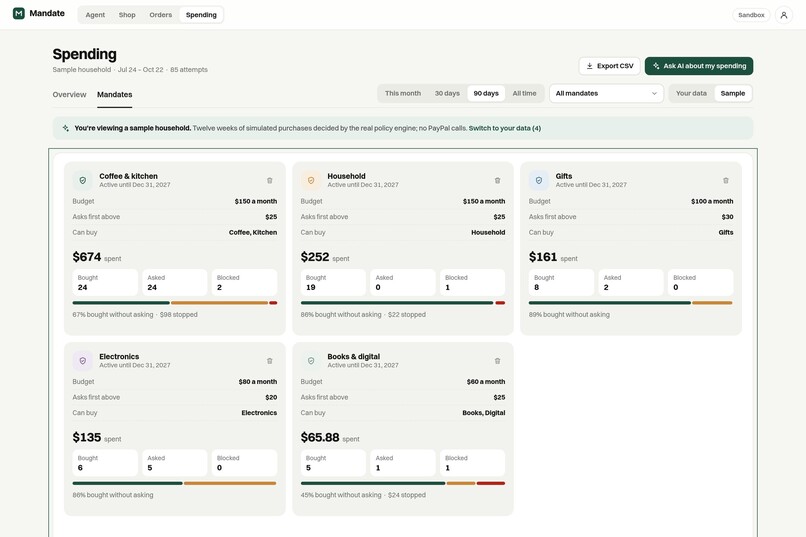Click the $252 spent amount
Screen dimensions: 806x537
coord(315,256)
